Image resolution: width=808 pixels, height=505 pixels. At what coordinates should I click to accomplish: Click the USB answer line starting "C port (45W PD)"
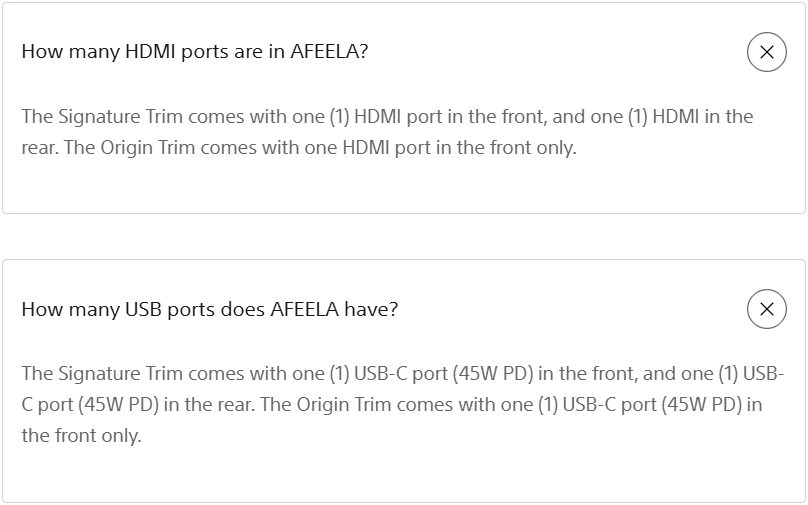(x=391, y=405)
